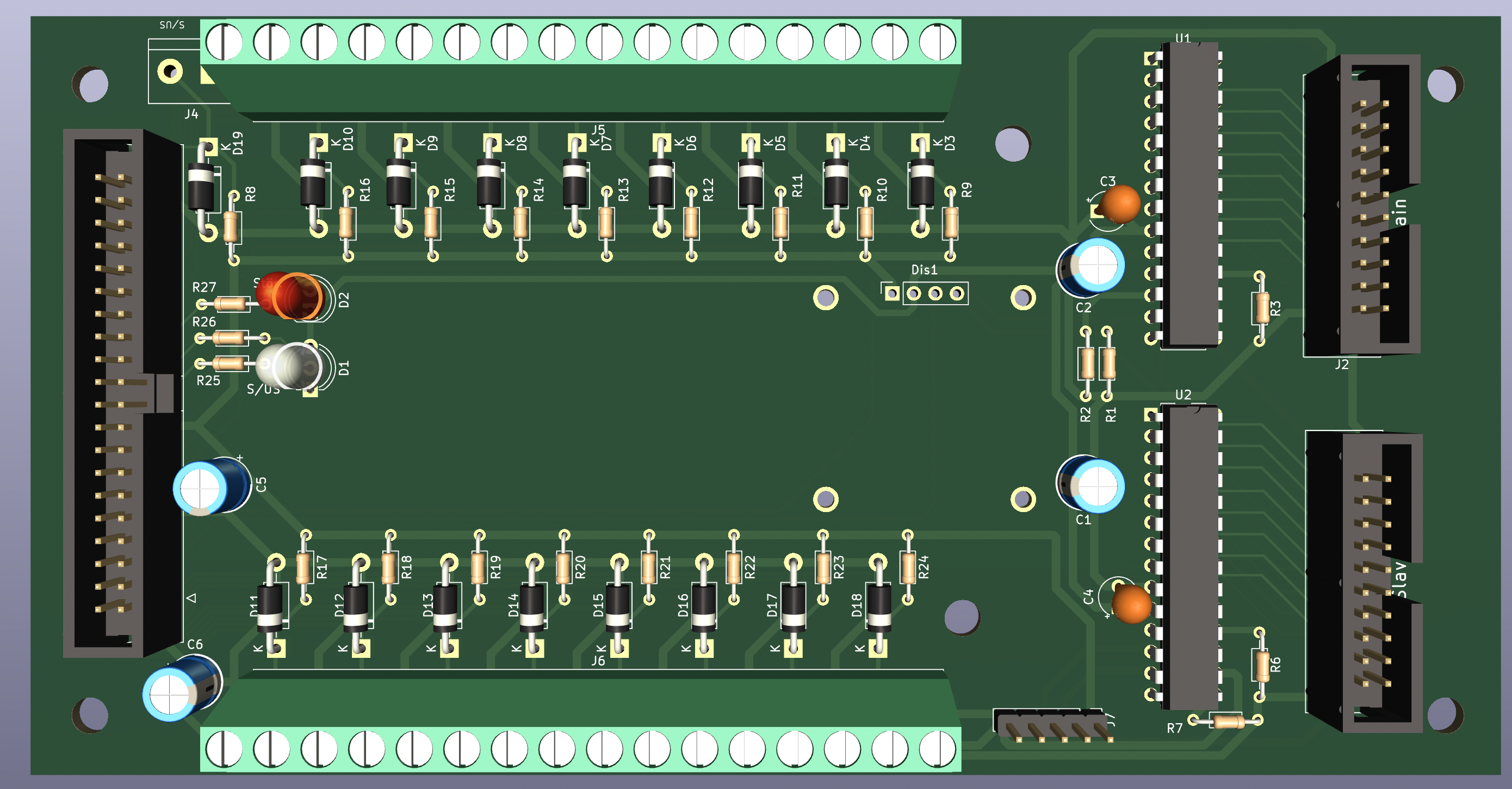Select the lower-right slave box header
The image size is (1512, 789).
[x=1364, y=582]
